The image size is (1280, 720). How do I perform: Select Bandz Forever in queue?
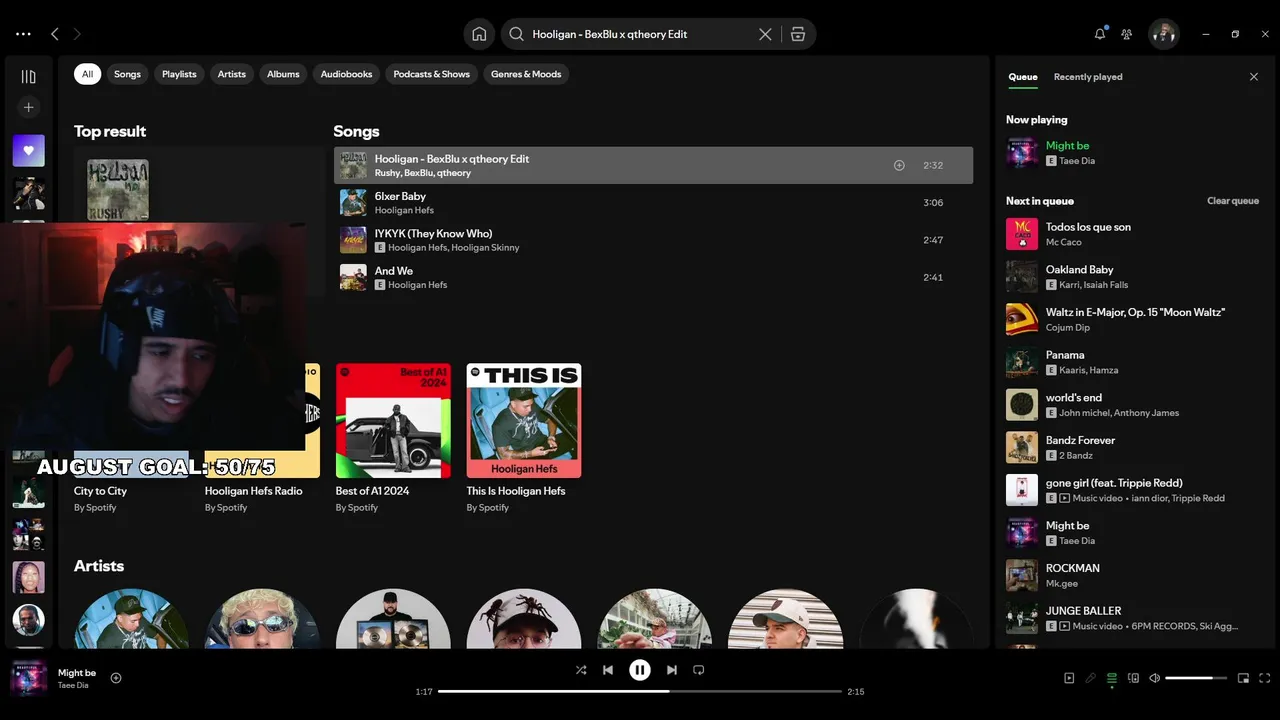click(x=1133, y=447)
